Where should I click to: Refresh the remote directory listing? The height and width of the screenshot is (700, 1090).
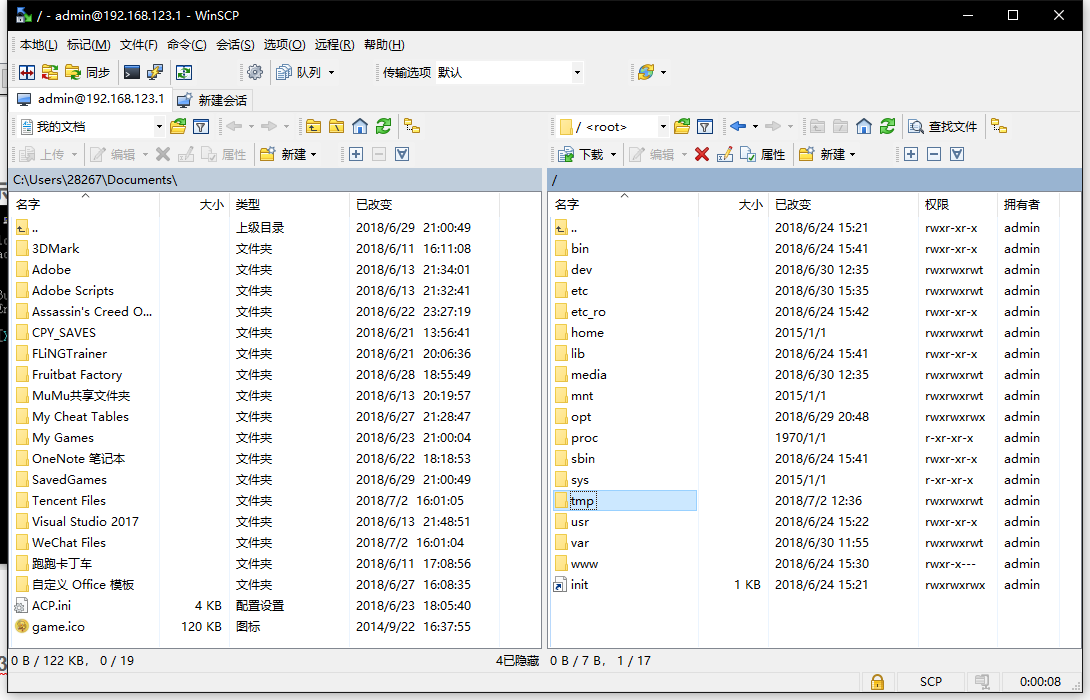886,126
